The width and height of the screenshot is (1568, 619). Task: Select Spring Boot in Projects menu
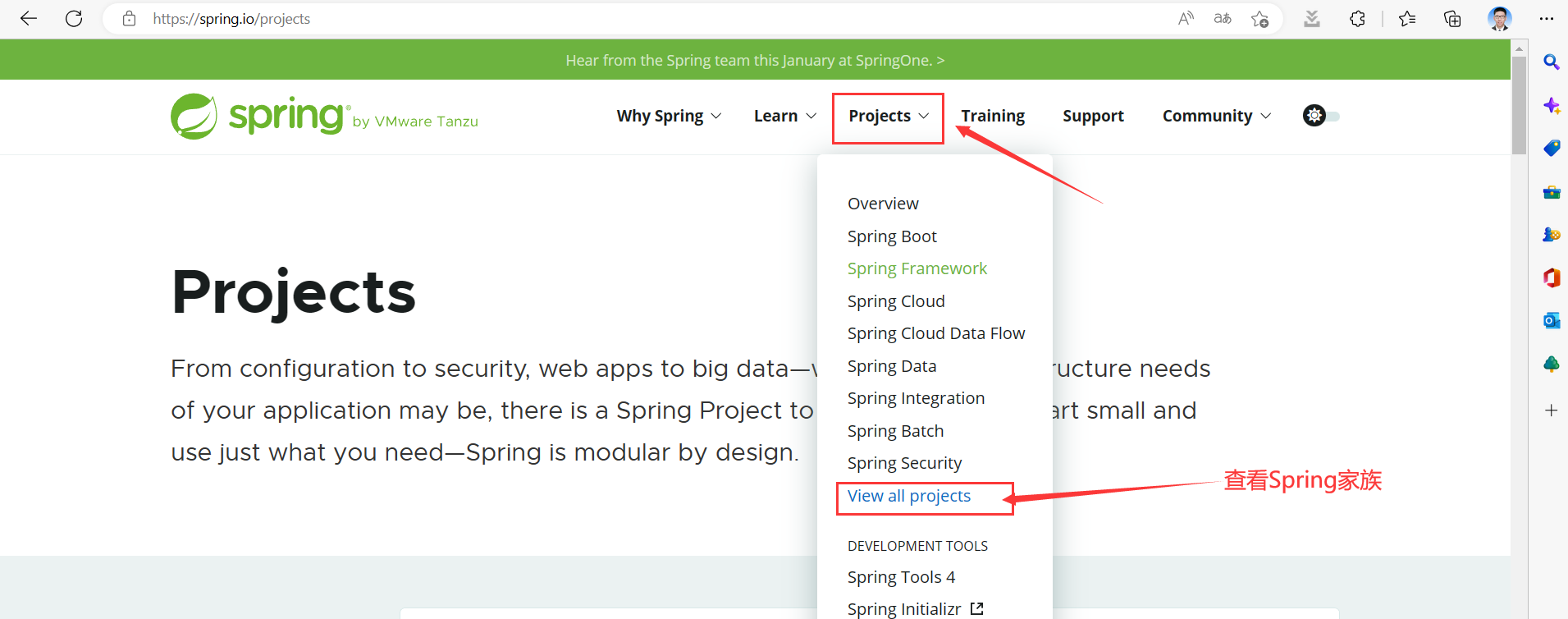(x=892, y=236)
